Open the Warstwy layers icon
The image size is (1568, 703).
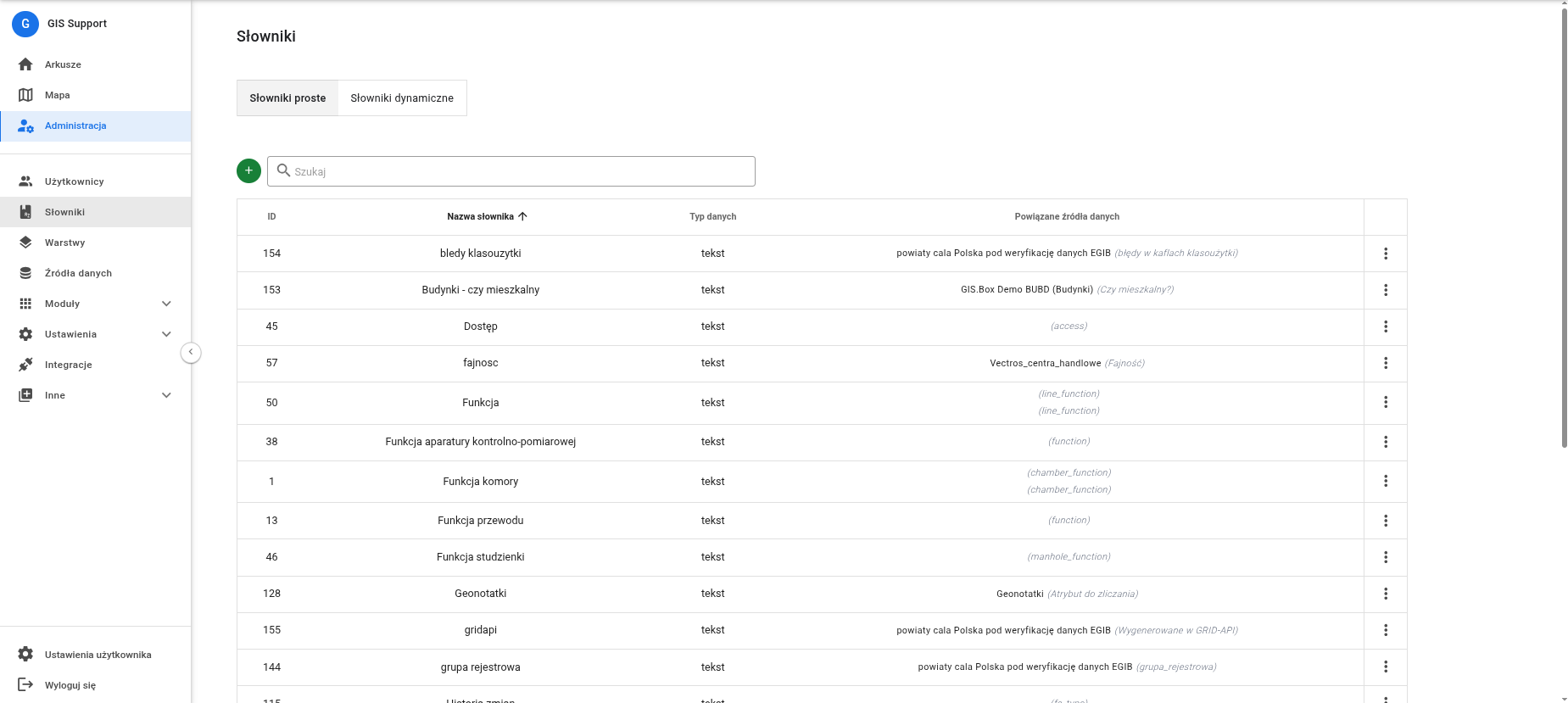[x=25, y=243]
